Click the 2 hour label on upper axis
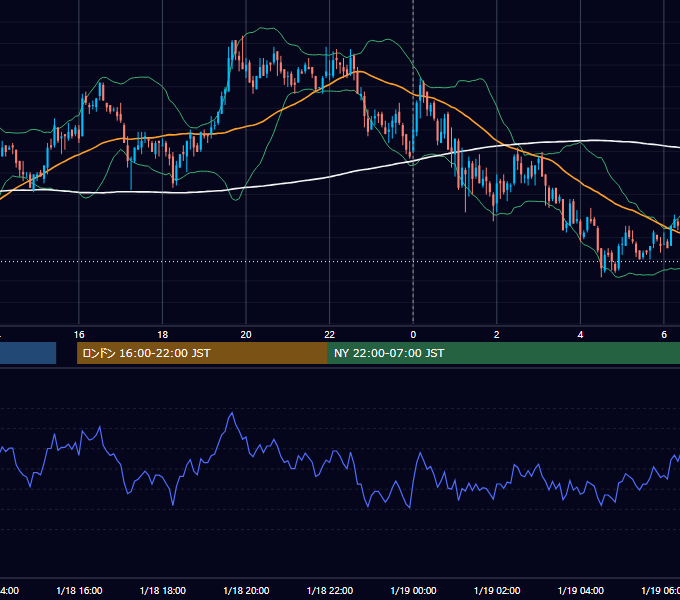 point(497,334)
